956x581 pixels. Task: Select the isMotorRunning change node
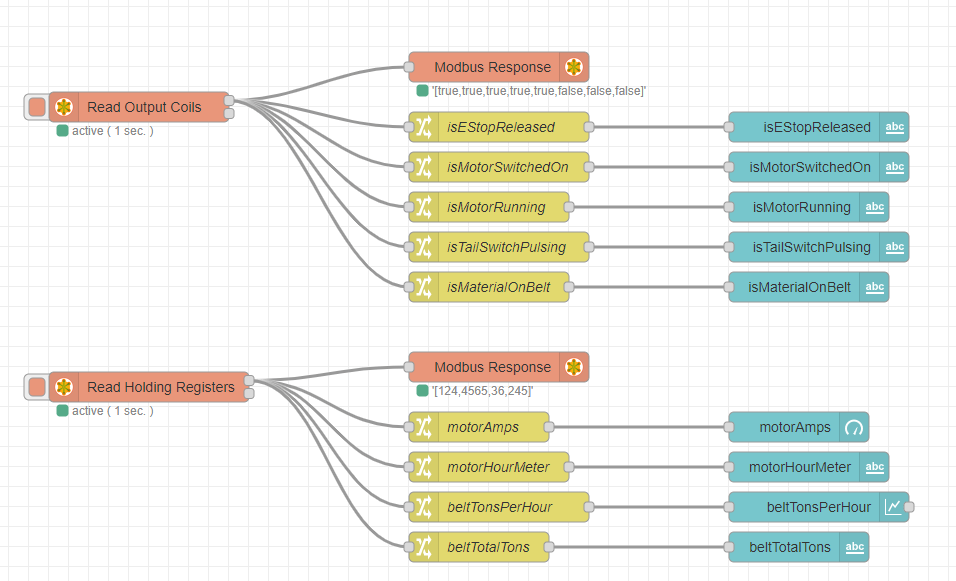tap(495, 207)
